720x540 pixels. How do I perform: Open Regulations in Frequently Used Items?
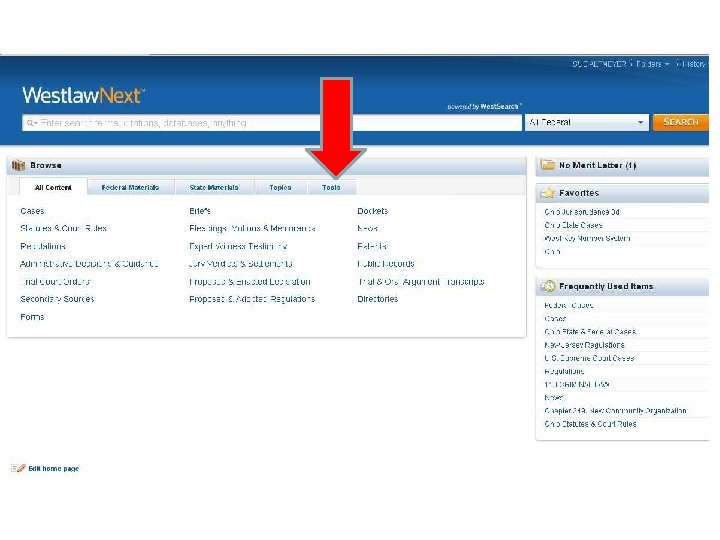(564, 371)
